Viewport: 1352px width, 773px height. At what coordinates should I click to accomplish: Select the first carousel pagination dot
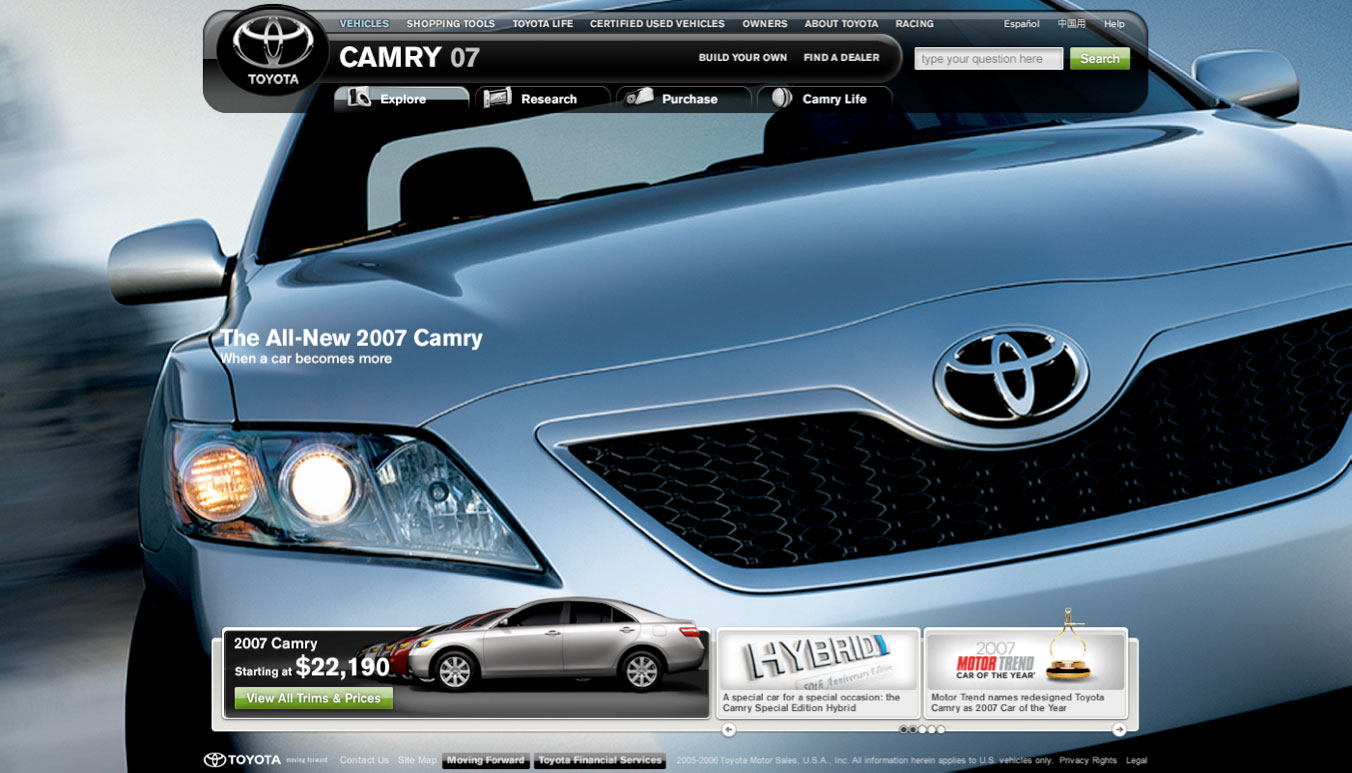903,730
